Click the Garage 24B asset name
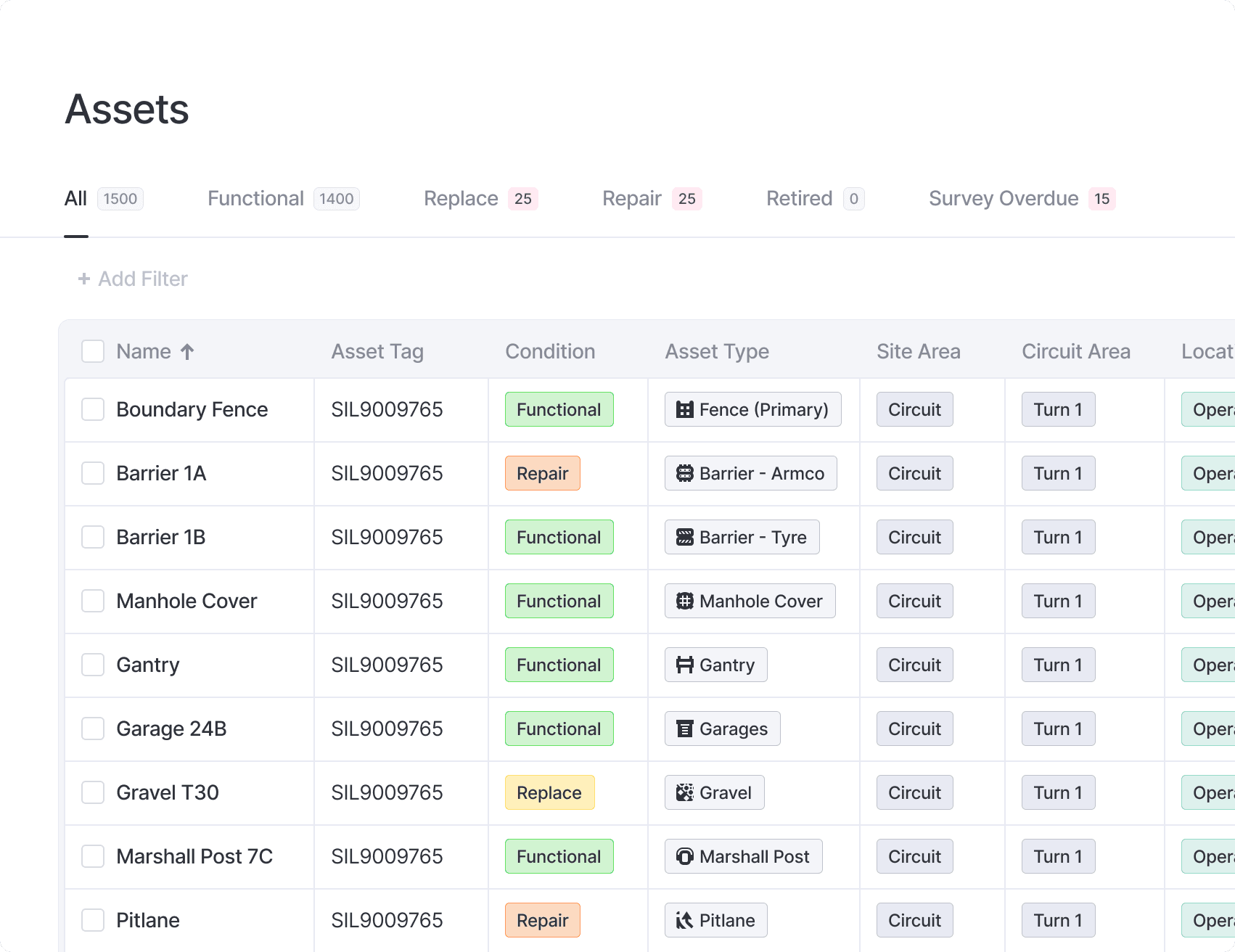 (171, 729)
